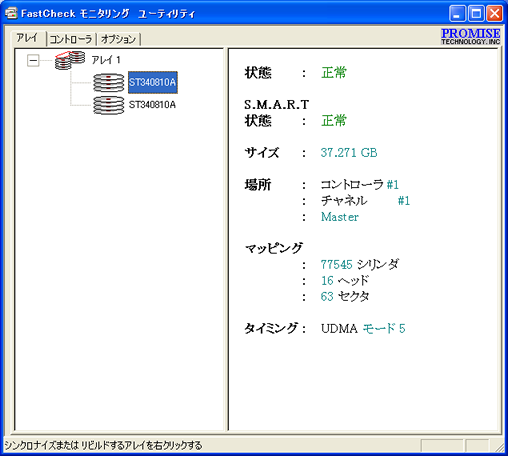Click the FastCheck title bar app icon
The height and width of the screenshot is (456, 508).
coord(11,13)
